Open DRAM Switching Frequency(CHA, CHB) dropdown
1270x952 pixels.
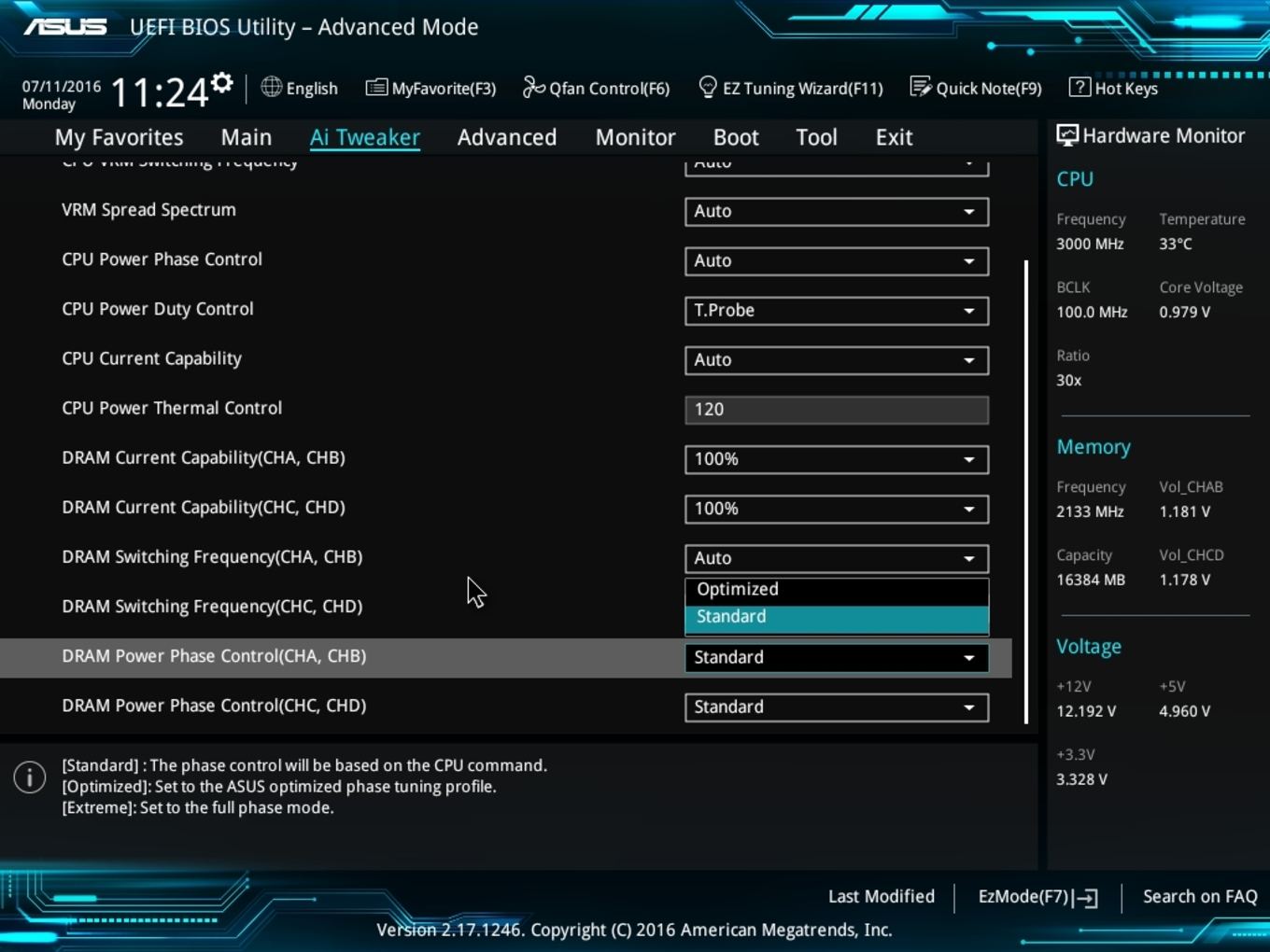pos(837,557)
